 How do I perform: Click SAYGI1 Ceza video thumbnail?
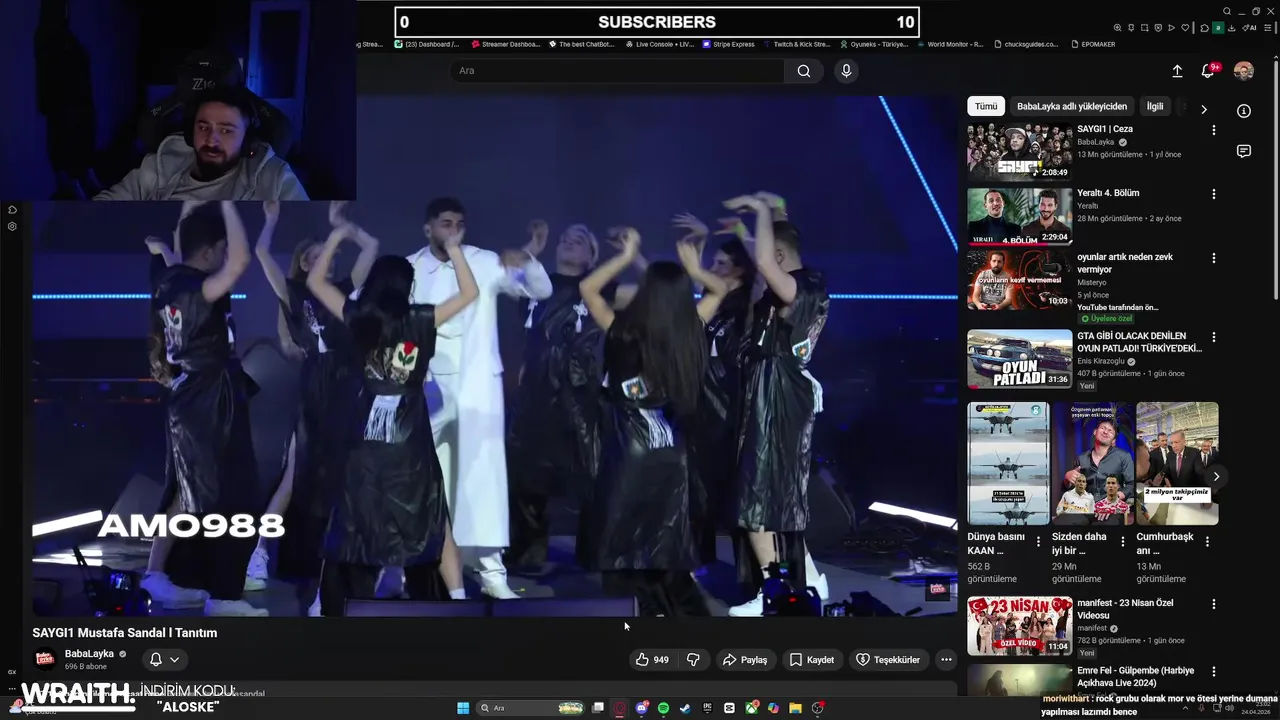coord(1019,152)
